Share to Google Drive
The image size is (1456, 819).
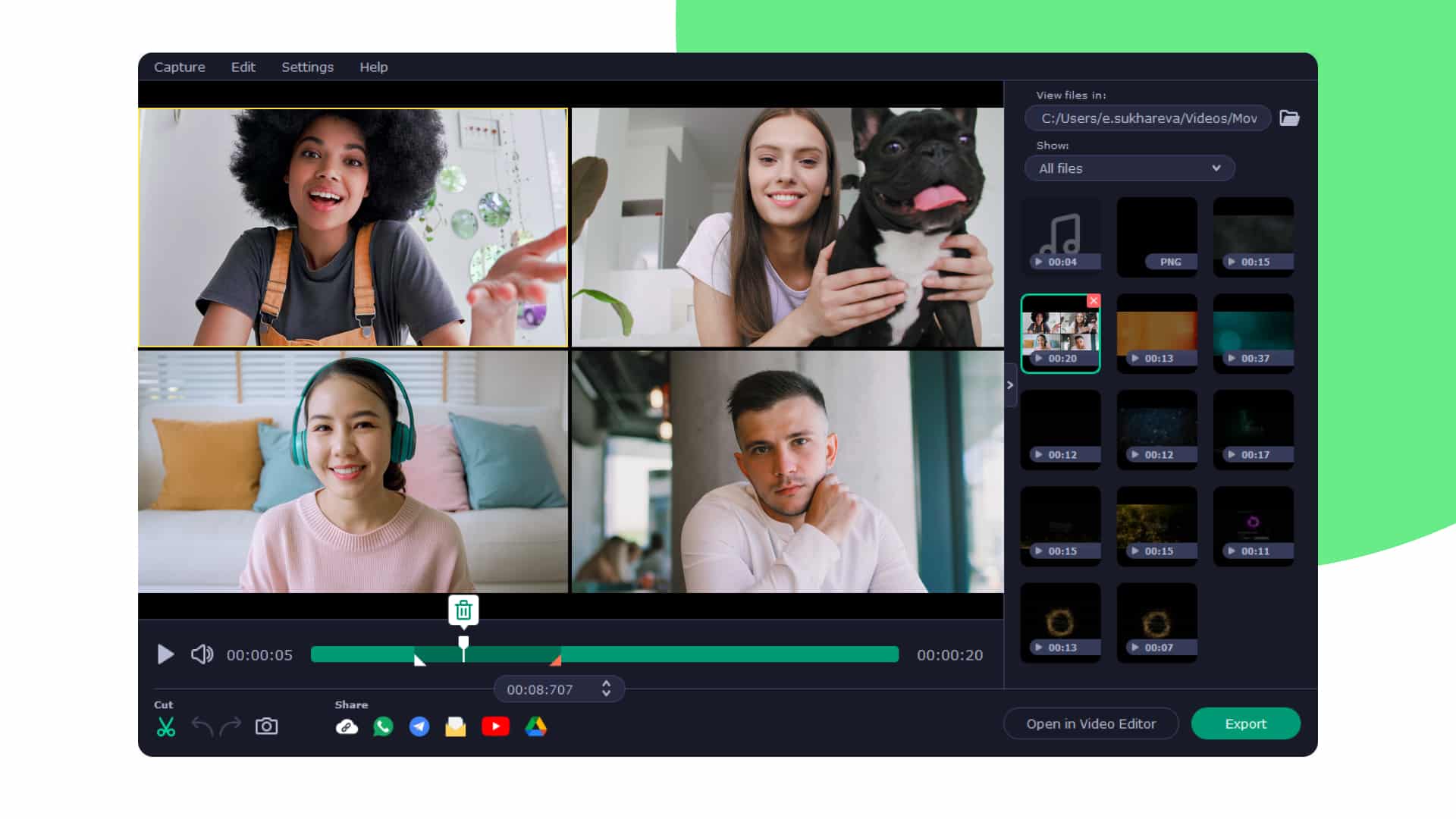click(535, 726)
